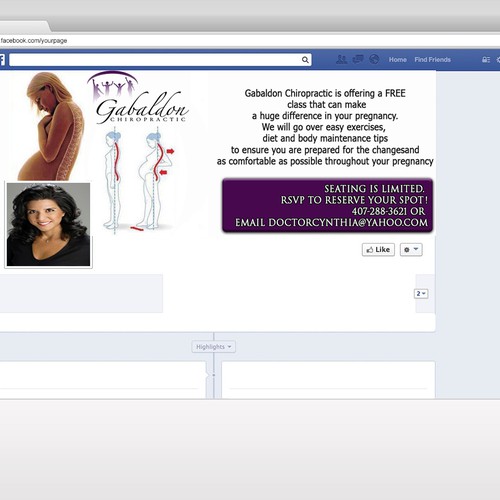This screenshot has height=500, width=500.
Task: Click the privacy shortcuts icon
Action: tap(486, 60)
